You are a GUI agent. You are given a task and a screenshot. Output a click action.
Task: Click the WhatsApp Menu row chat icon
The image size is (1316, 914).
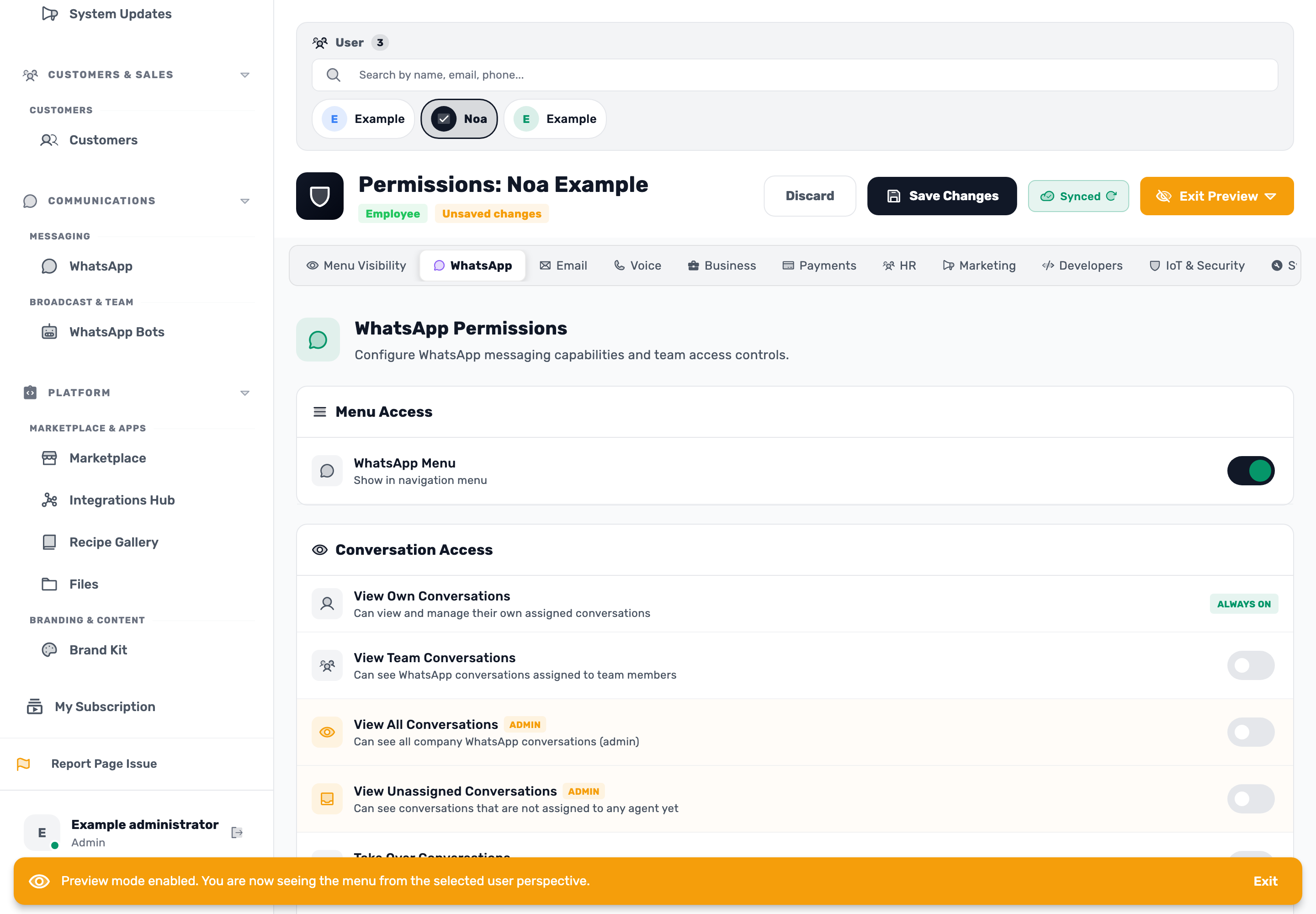pyautogui.click(x=327, y=471)
